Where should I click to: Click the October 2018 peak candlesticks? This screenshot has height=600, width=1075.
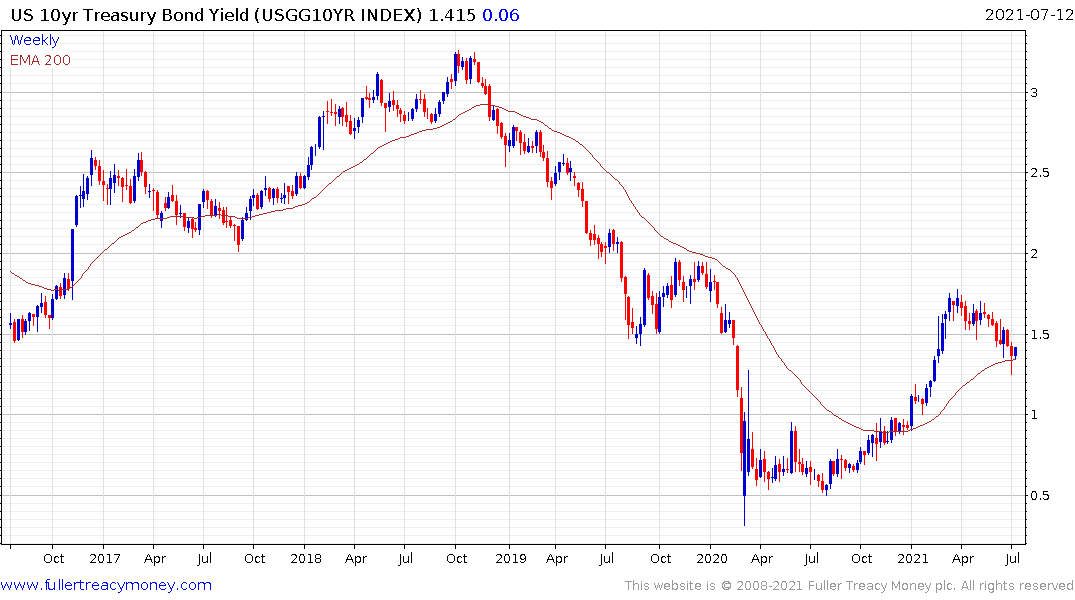pos(463,67)
